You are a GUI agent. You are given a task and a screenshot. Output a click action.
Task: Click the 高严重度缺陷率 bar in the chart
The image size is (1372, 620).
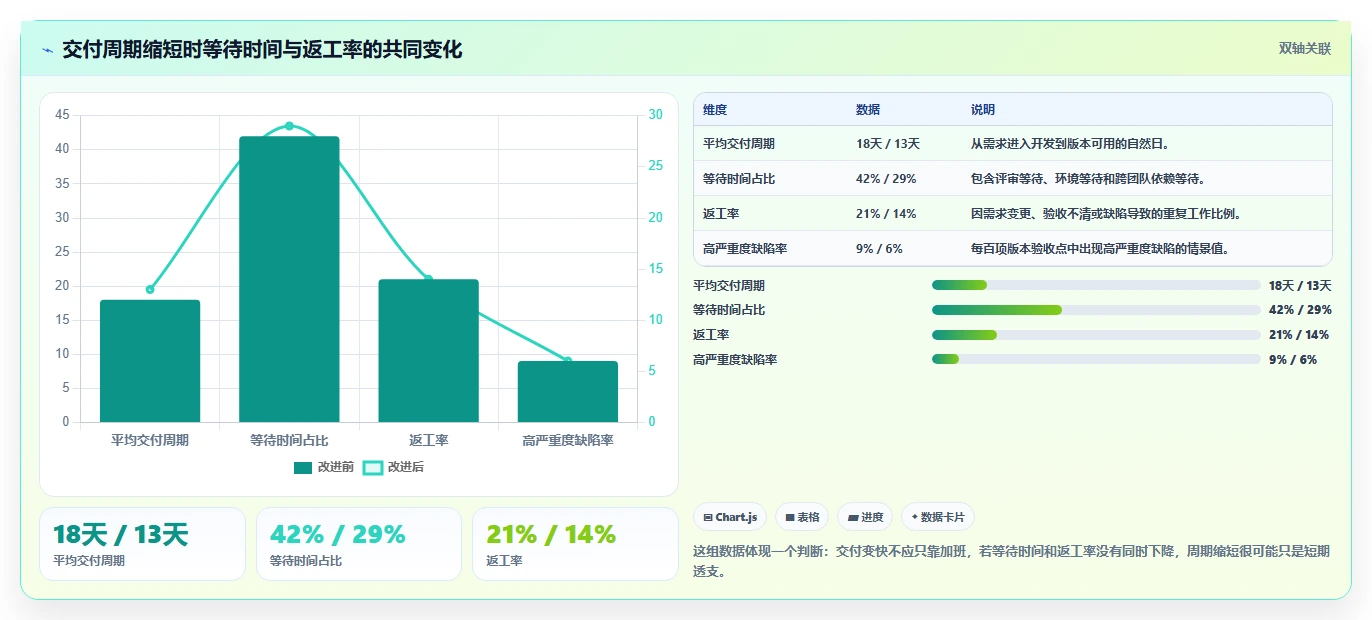(568, 392)
